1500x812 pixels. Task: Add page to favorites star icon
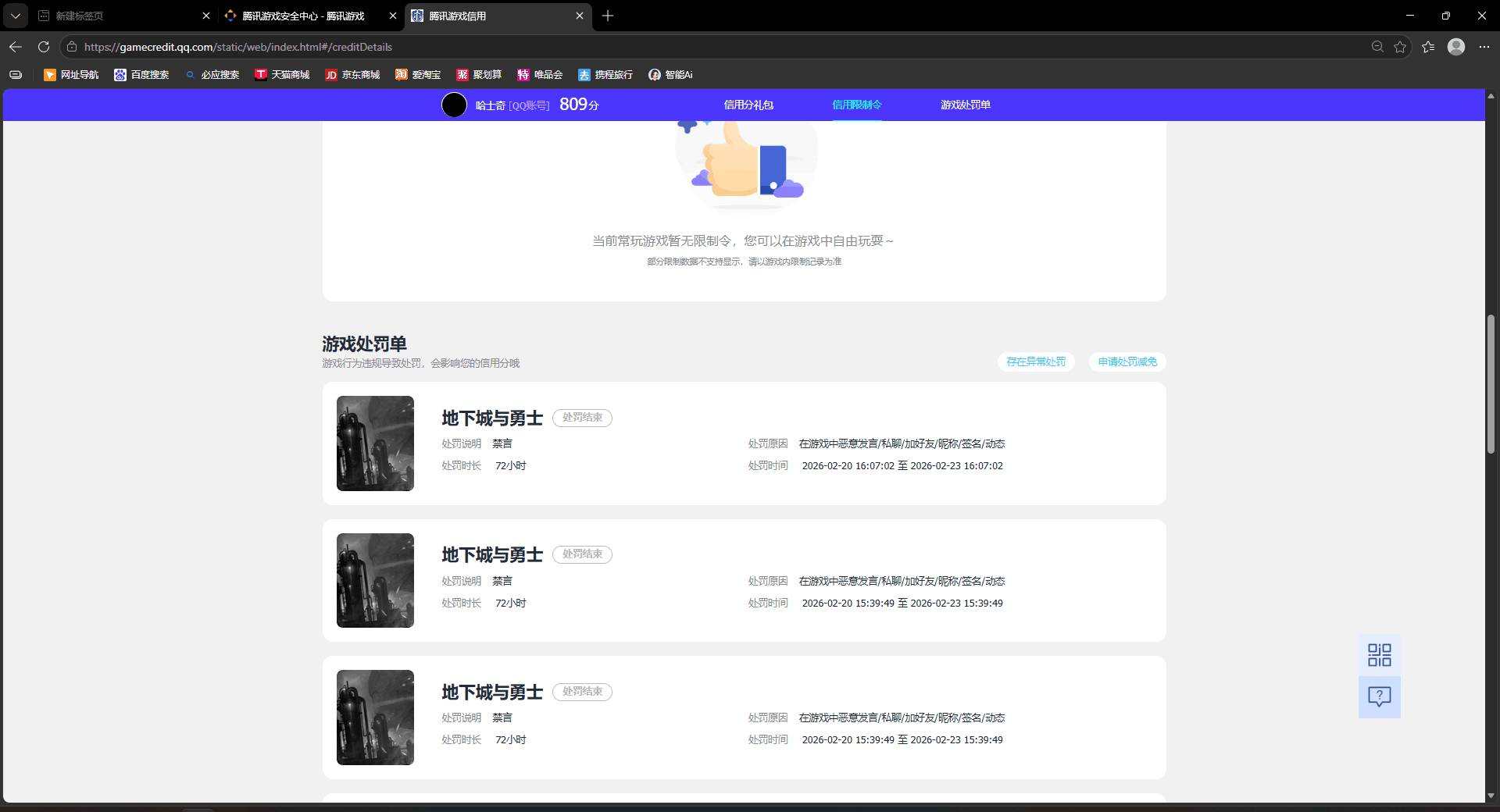(1400, 47)
